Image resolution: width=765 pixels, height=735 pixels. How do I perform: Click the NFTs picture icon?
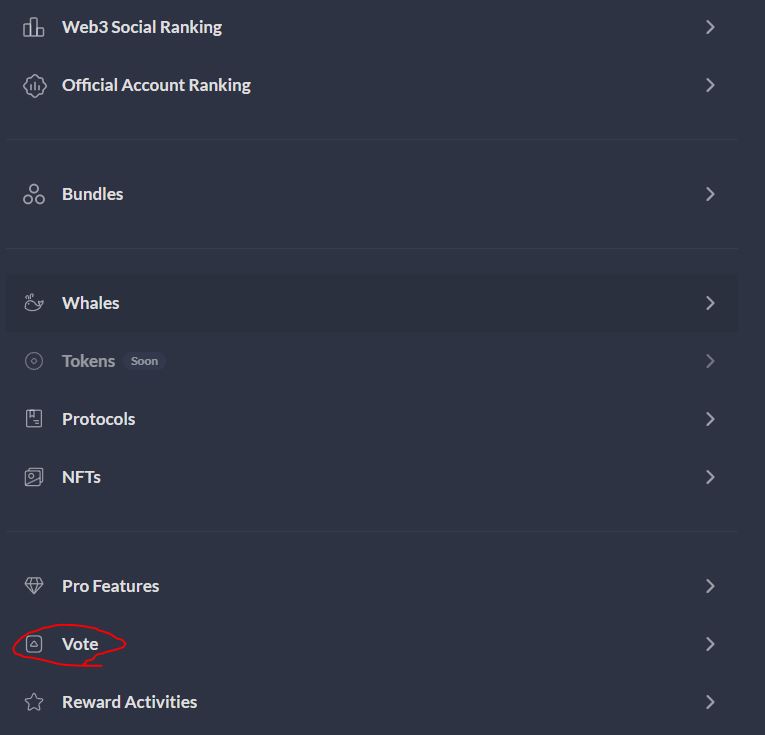34,477
